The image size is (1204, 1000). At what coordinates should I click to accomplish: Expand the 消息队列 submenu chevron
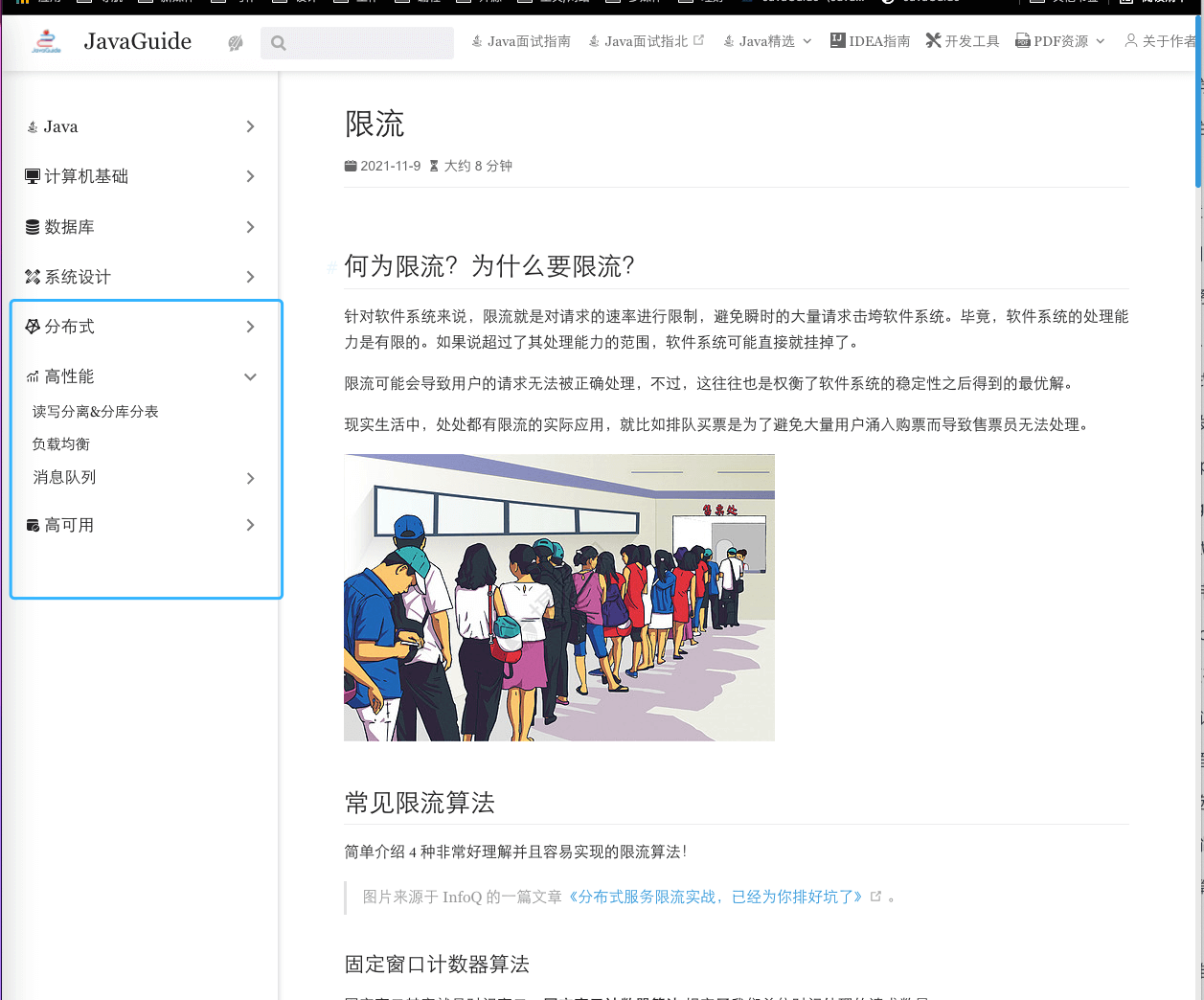(x=250, y=478)
